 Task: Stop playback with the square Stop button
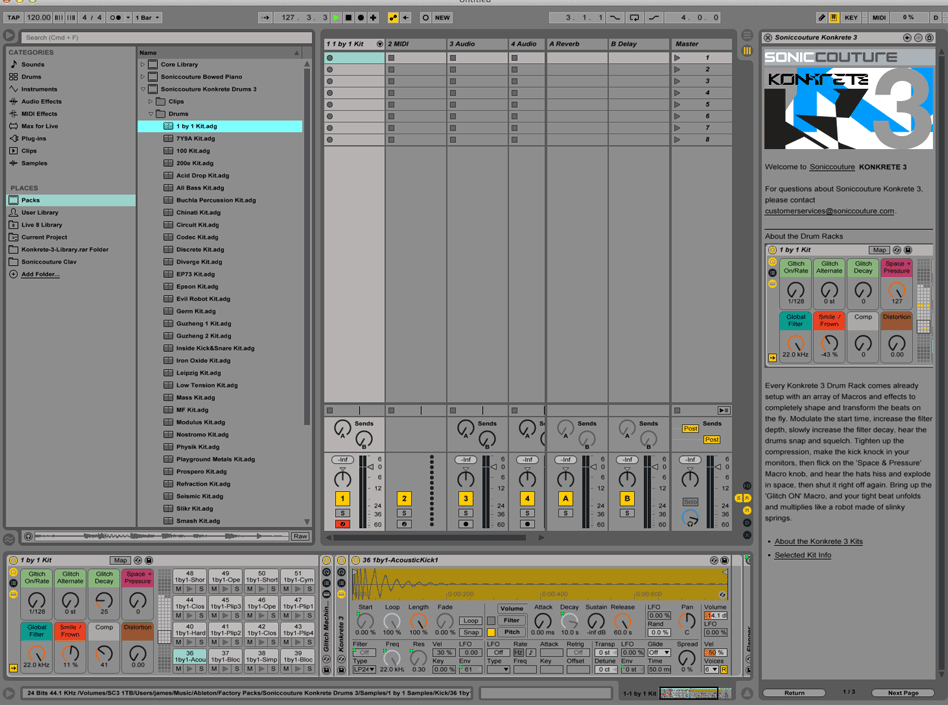click(x=349, y=18)
